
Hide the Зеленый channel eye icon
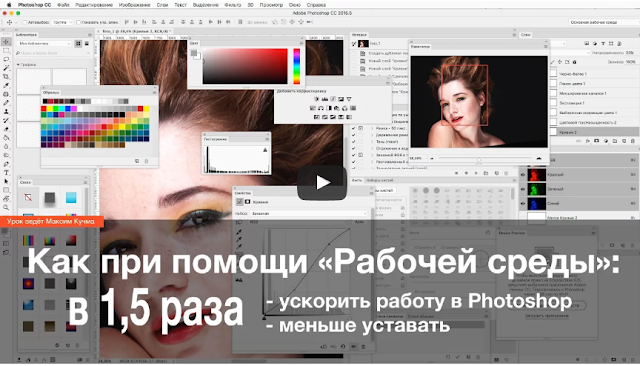pos(523,189)
